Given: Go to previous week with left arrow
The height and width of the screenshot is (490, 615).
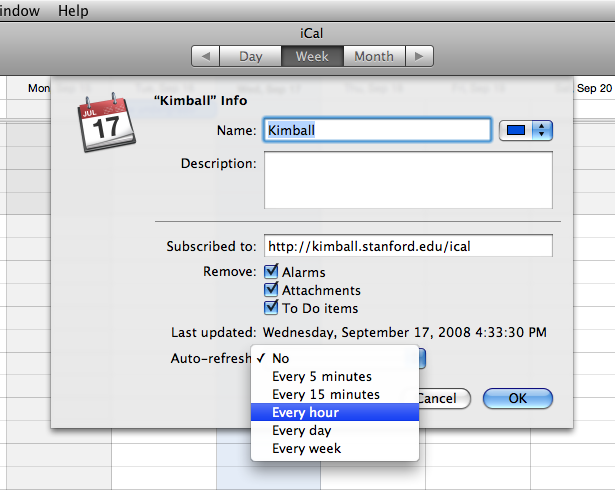Looking at the screenshot, I should 206,56.
